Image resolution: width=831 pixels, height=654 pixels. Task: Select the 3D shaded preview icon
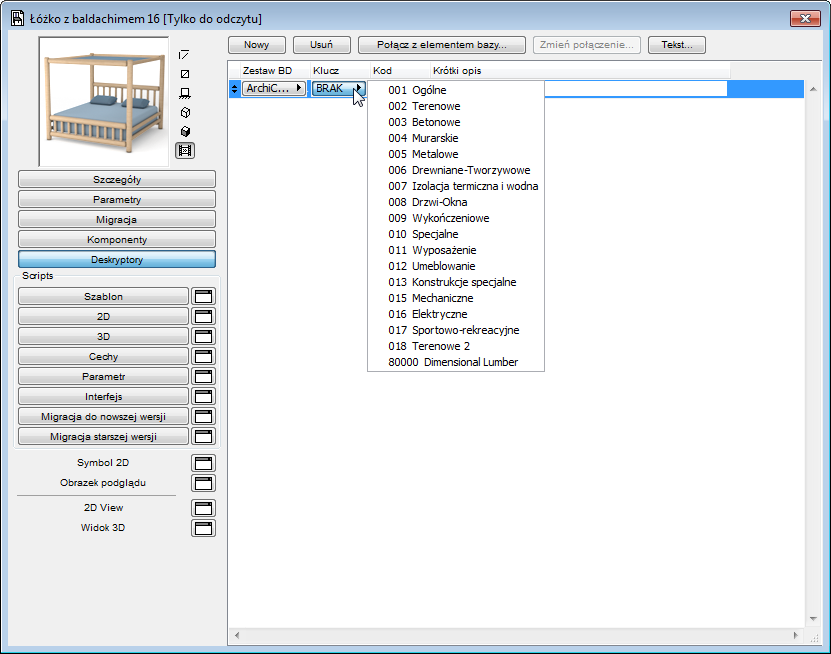185,131
